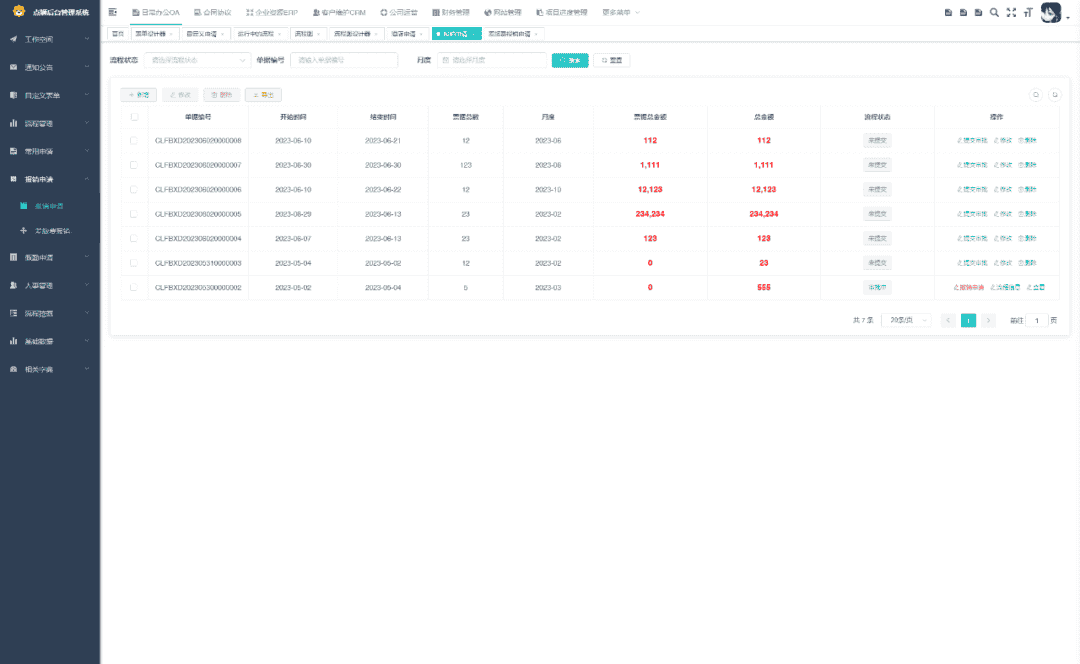This screenshot has width=1080, height=664.
Task: Click the round search toggle icon above table
Action: (1036, 95)
